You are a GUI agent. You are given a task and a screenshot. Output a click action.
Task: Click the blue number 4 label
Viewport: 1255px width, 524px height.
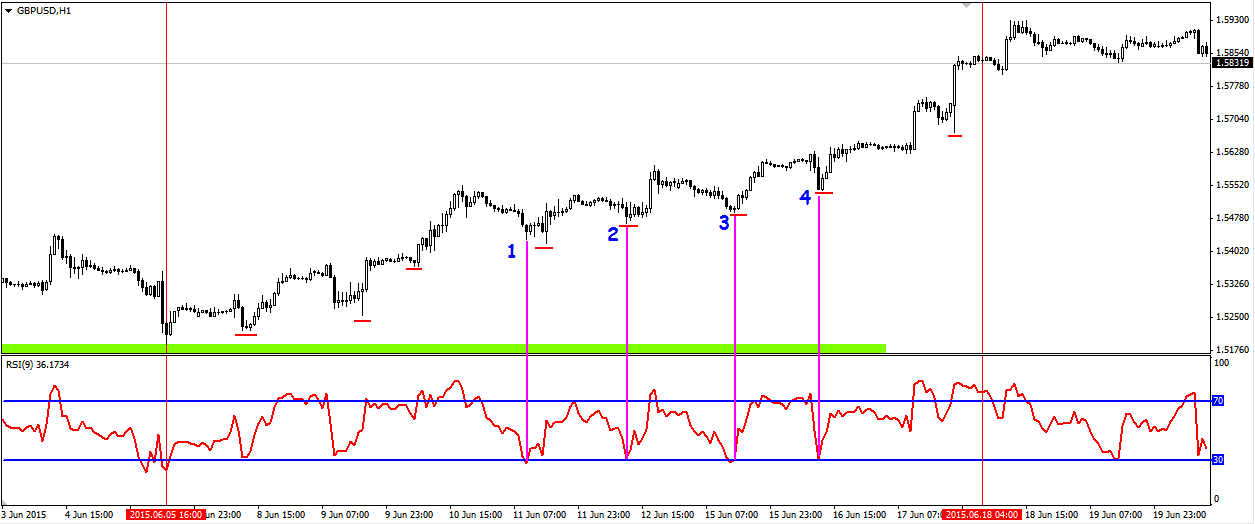coord(805,198)
